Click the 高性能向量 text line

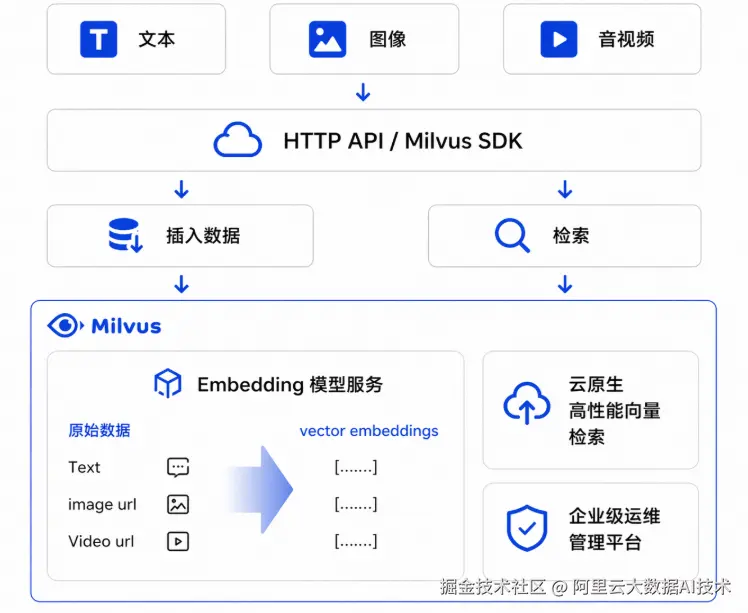[614, 411]
